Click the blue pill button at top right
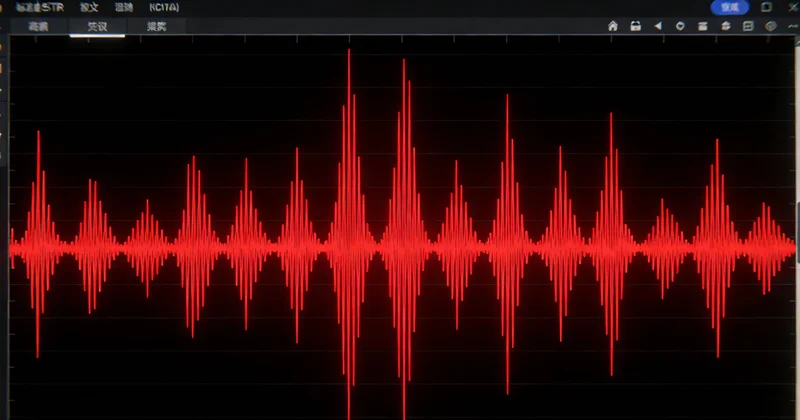This screenshot has width=800, height=420. 729,7
